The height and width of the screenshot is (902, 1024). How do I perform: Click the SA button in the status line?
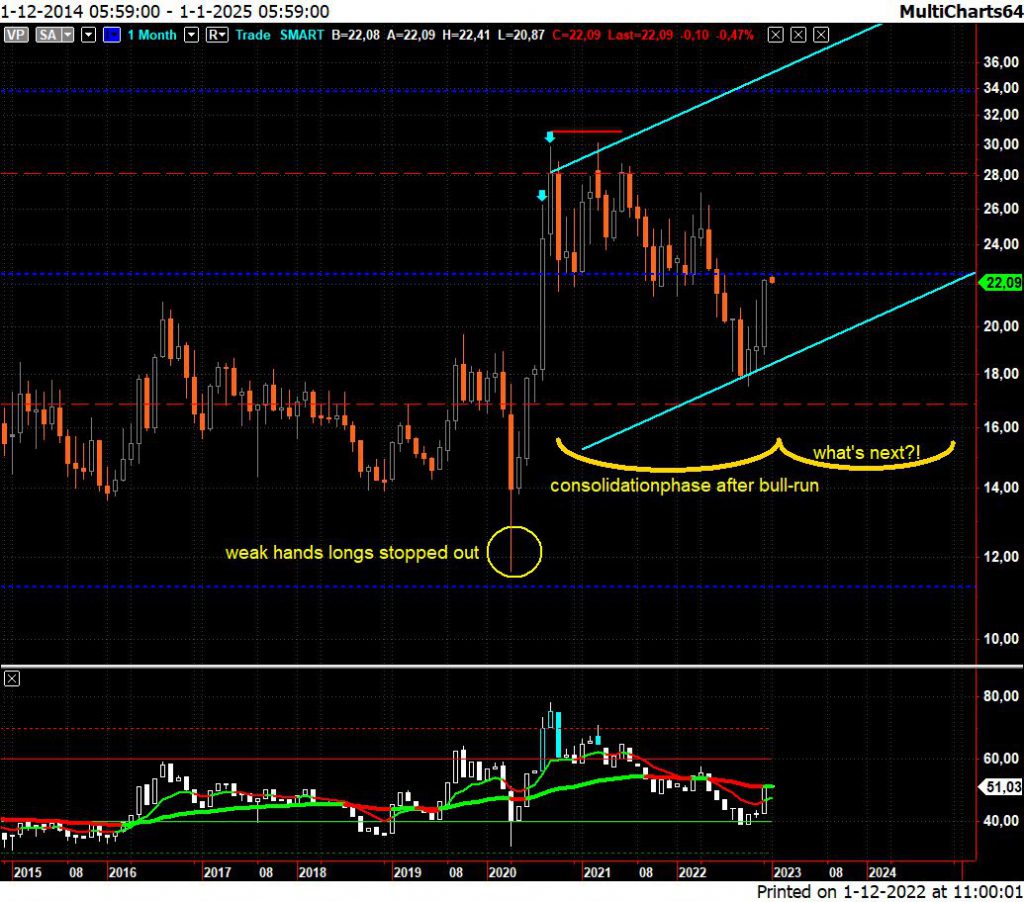(x=45, y=34)
